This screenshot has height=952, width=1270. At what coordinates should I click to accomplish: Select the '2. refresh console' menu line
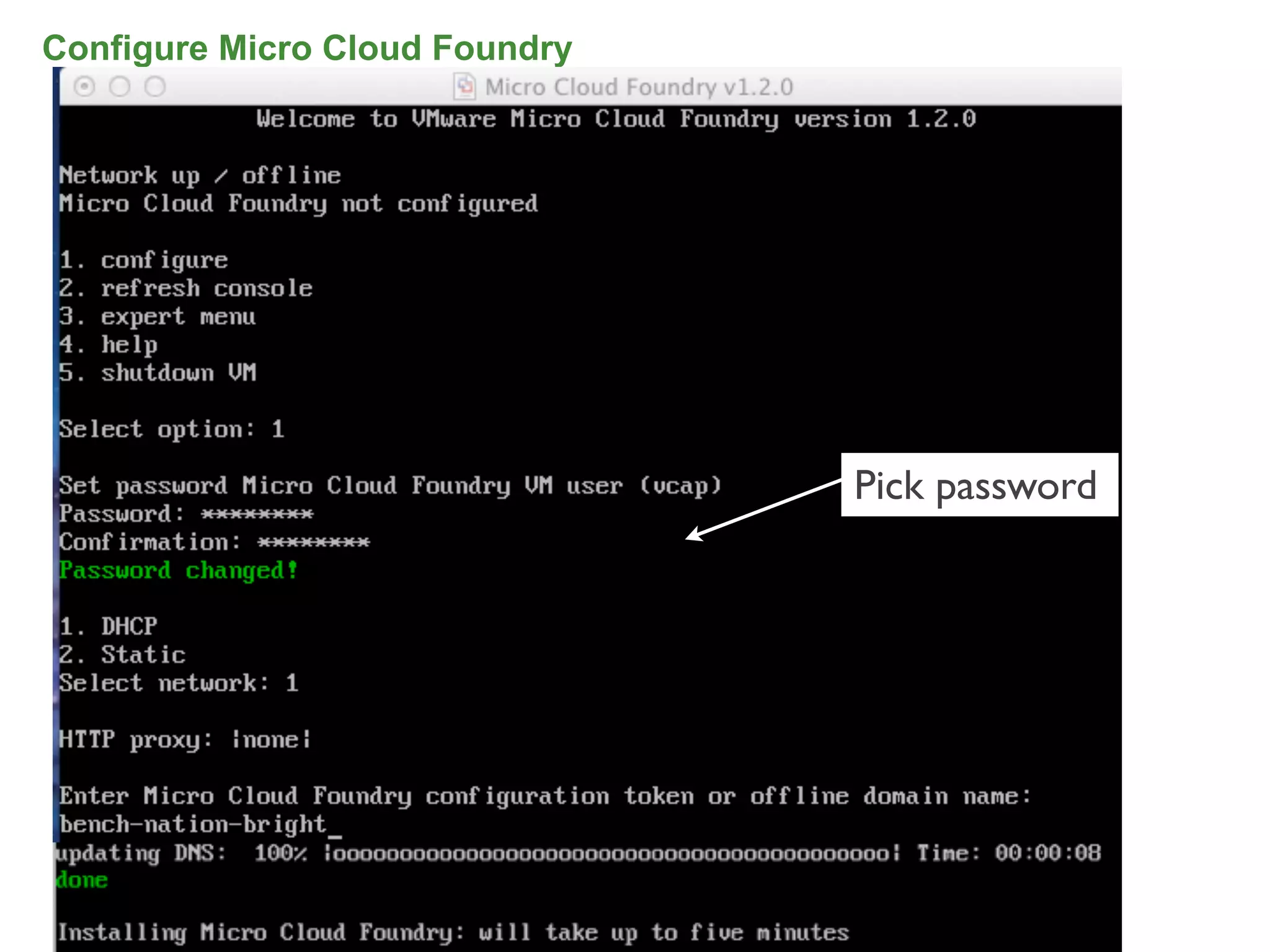pos(185,288)
